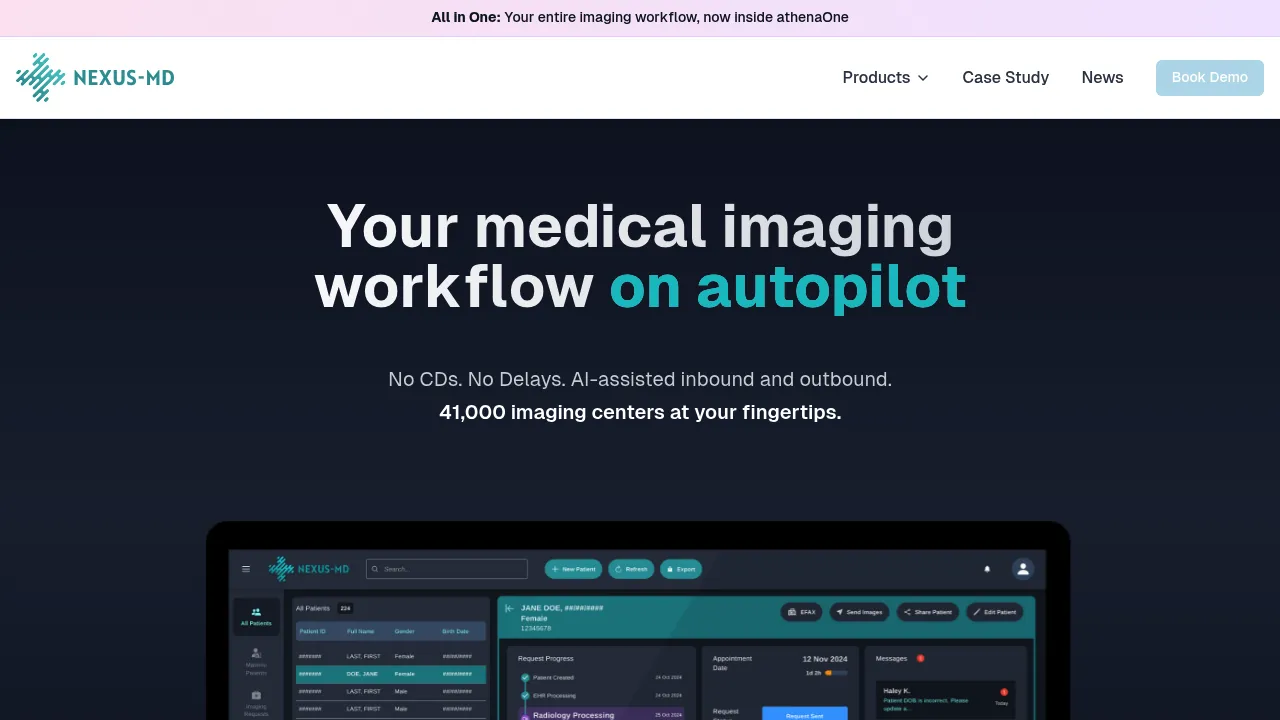Click the Radiology Processing step

tap(600, 714)
